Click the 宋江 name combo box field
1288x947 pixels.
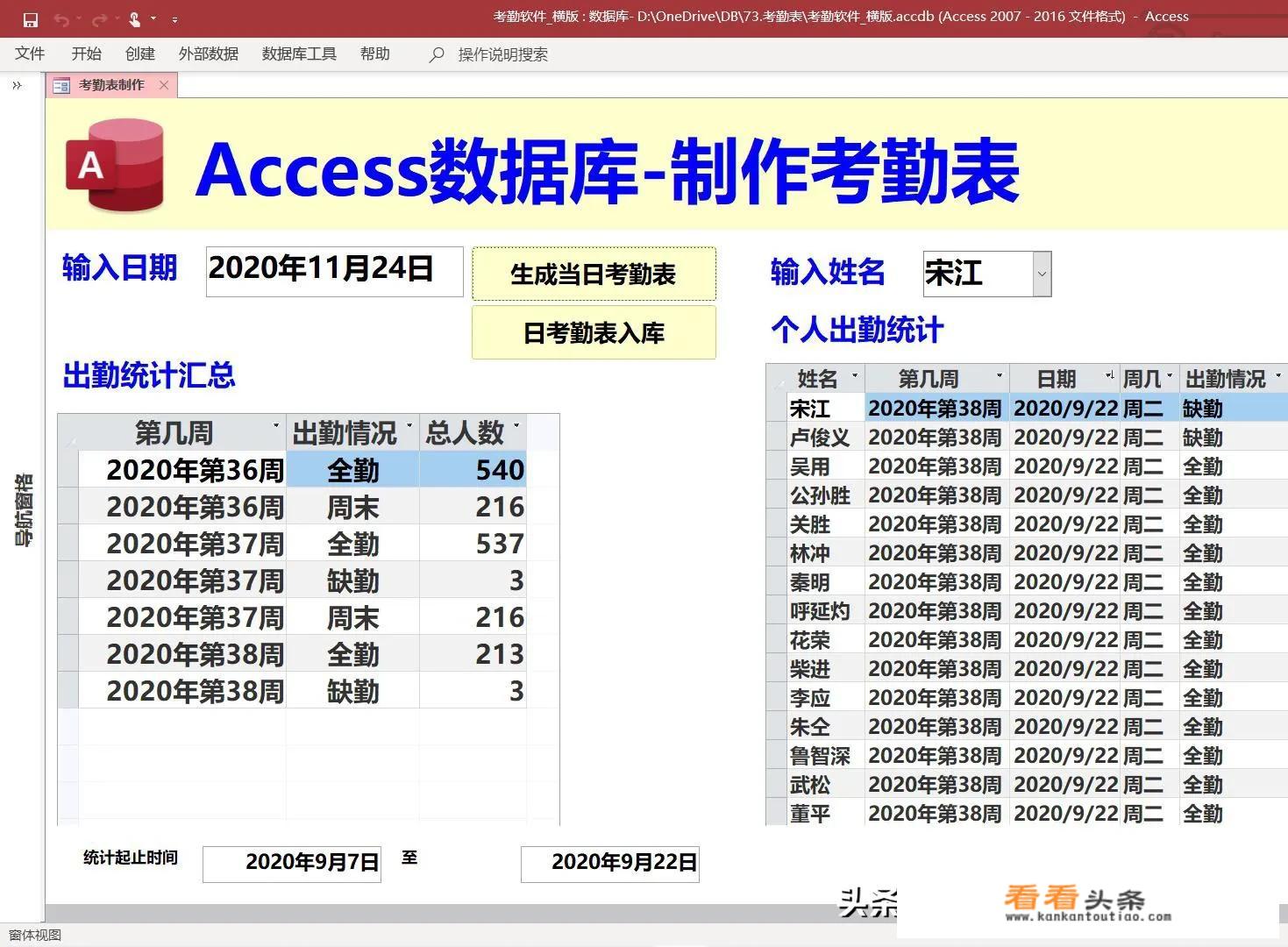978,274
